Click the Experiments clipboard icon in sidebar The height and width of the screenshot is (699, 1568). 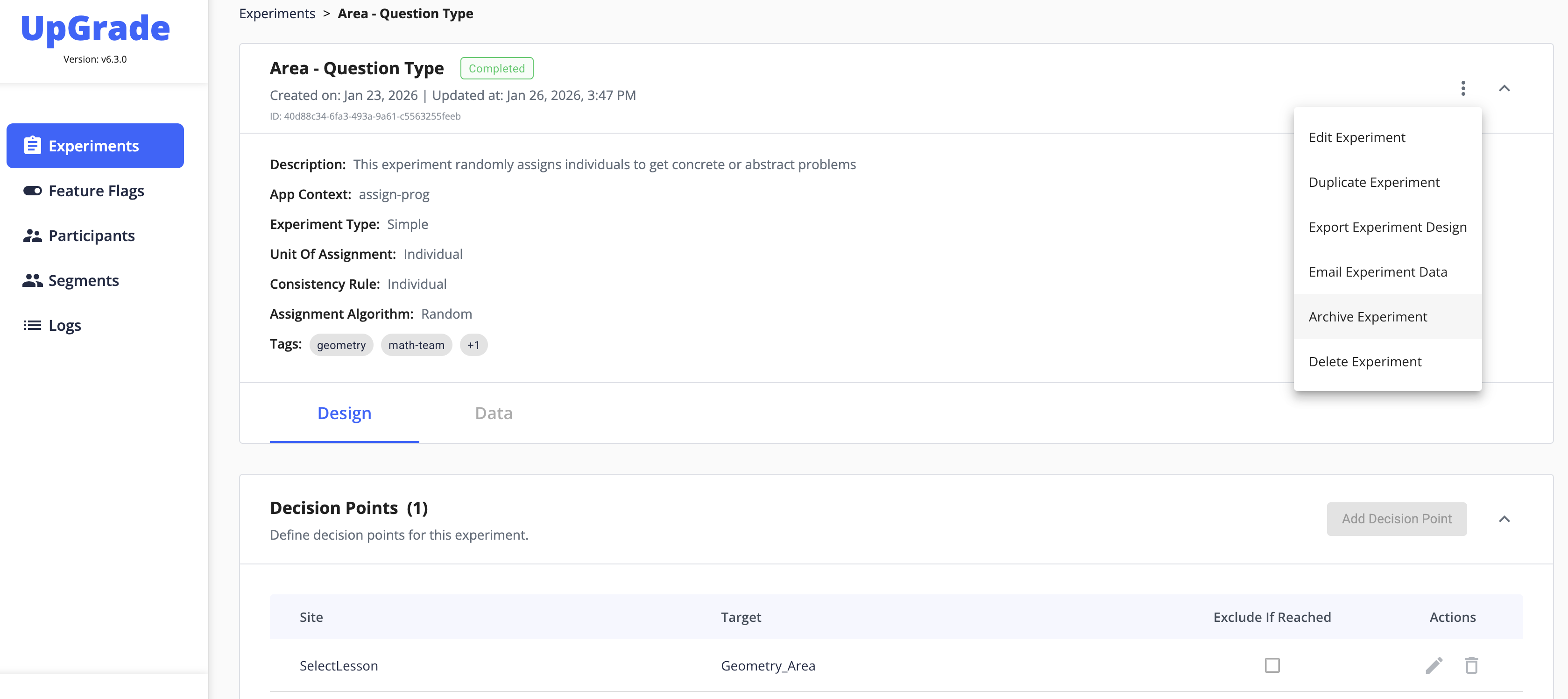click(x=32, y=145)
